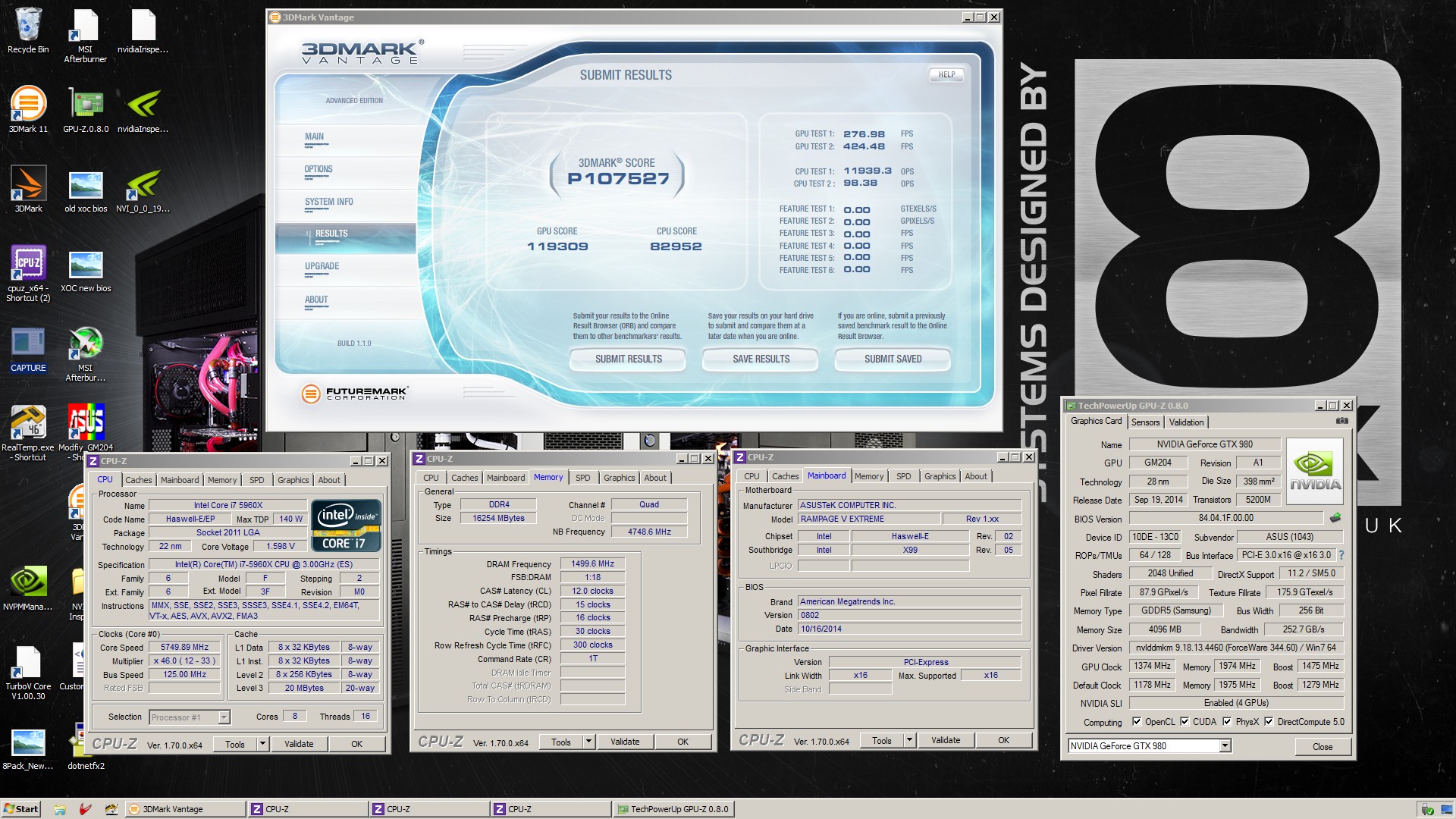Click the NVIDIA logo in GPU-Z
Screen dimensions: 1456x819
(1315, 471)
